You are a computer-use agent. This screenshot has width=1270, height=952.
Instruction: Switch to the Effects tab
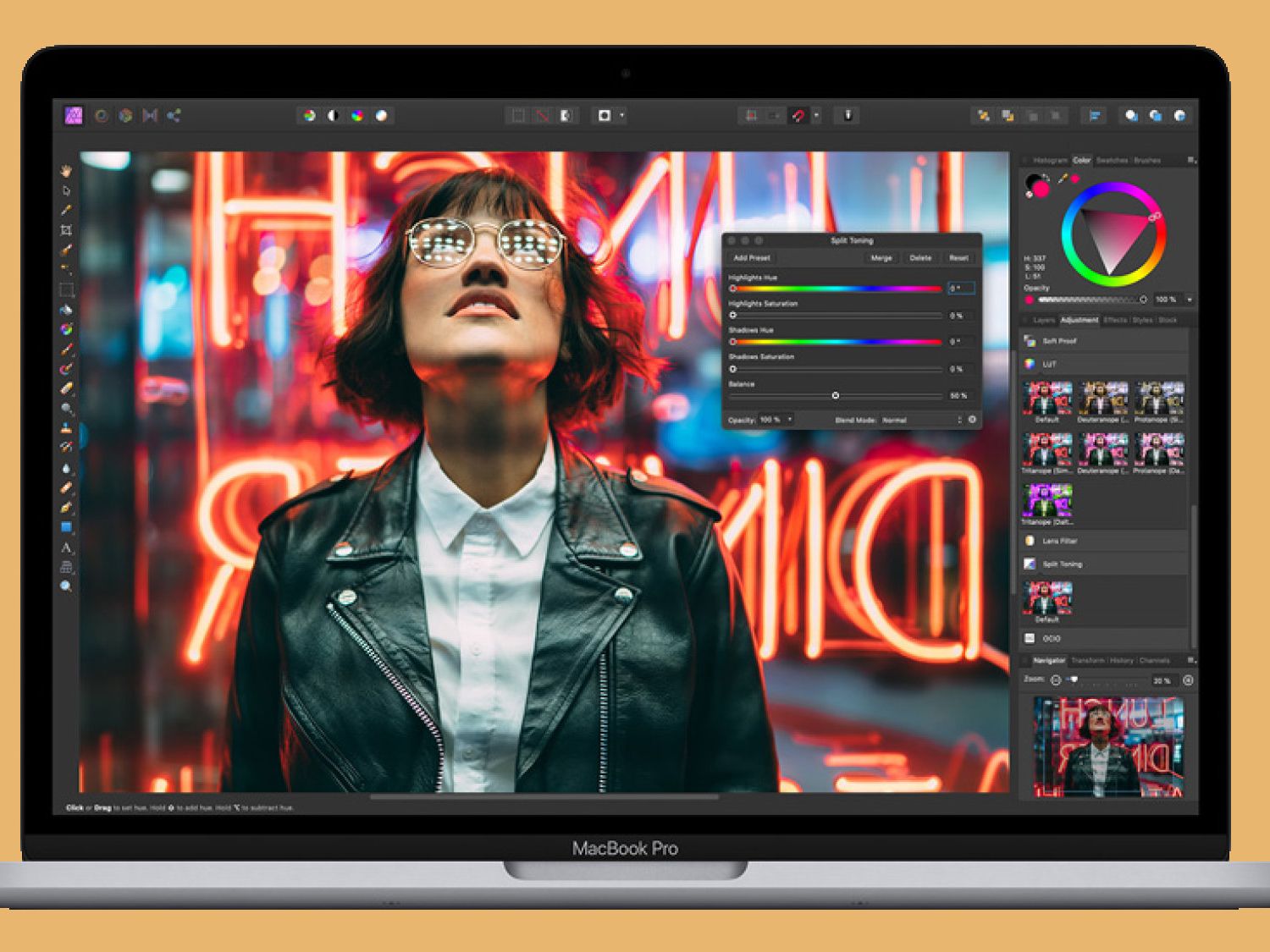point(1115,320)
